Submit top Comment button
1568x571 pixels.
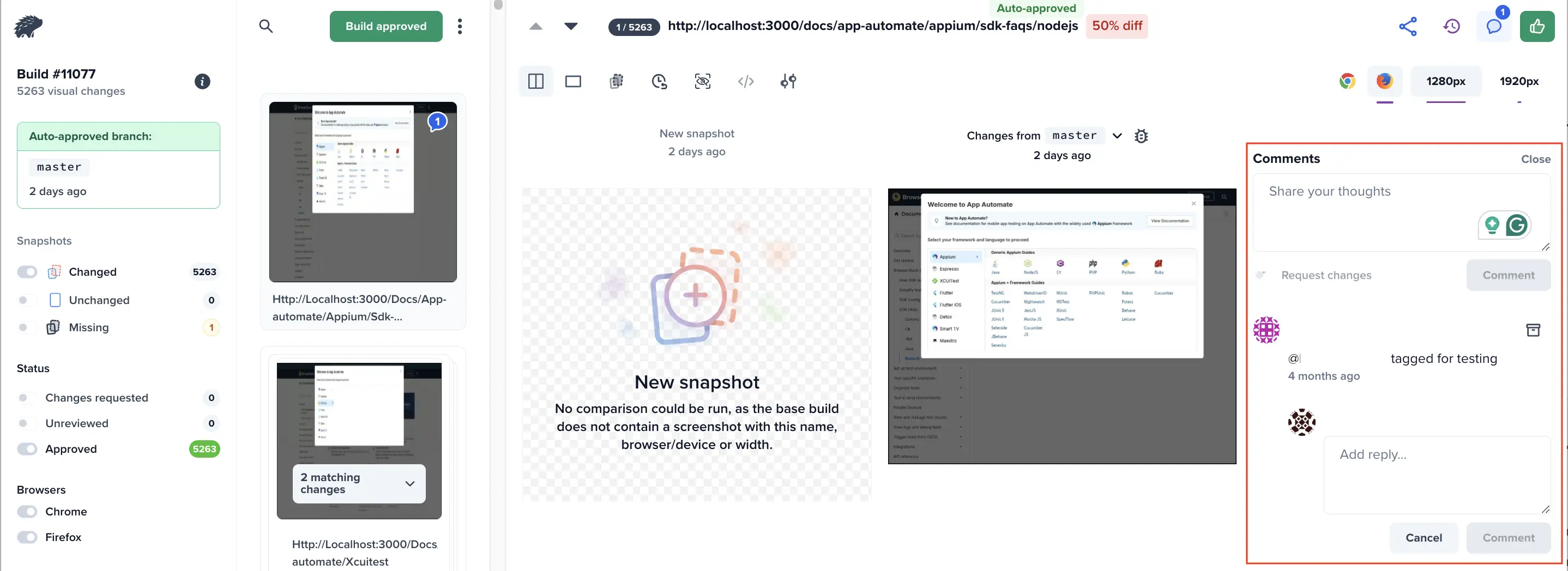[x=1509, y=275]
